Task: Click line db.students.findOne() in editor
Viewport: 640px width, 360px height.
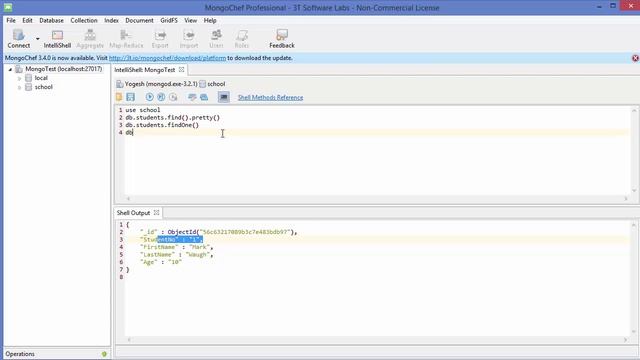Action: click(x=162, y=125)
